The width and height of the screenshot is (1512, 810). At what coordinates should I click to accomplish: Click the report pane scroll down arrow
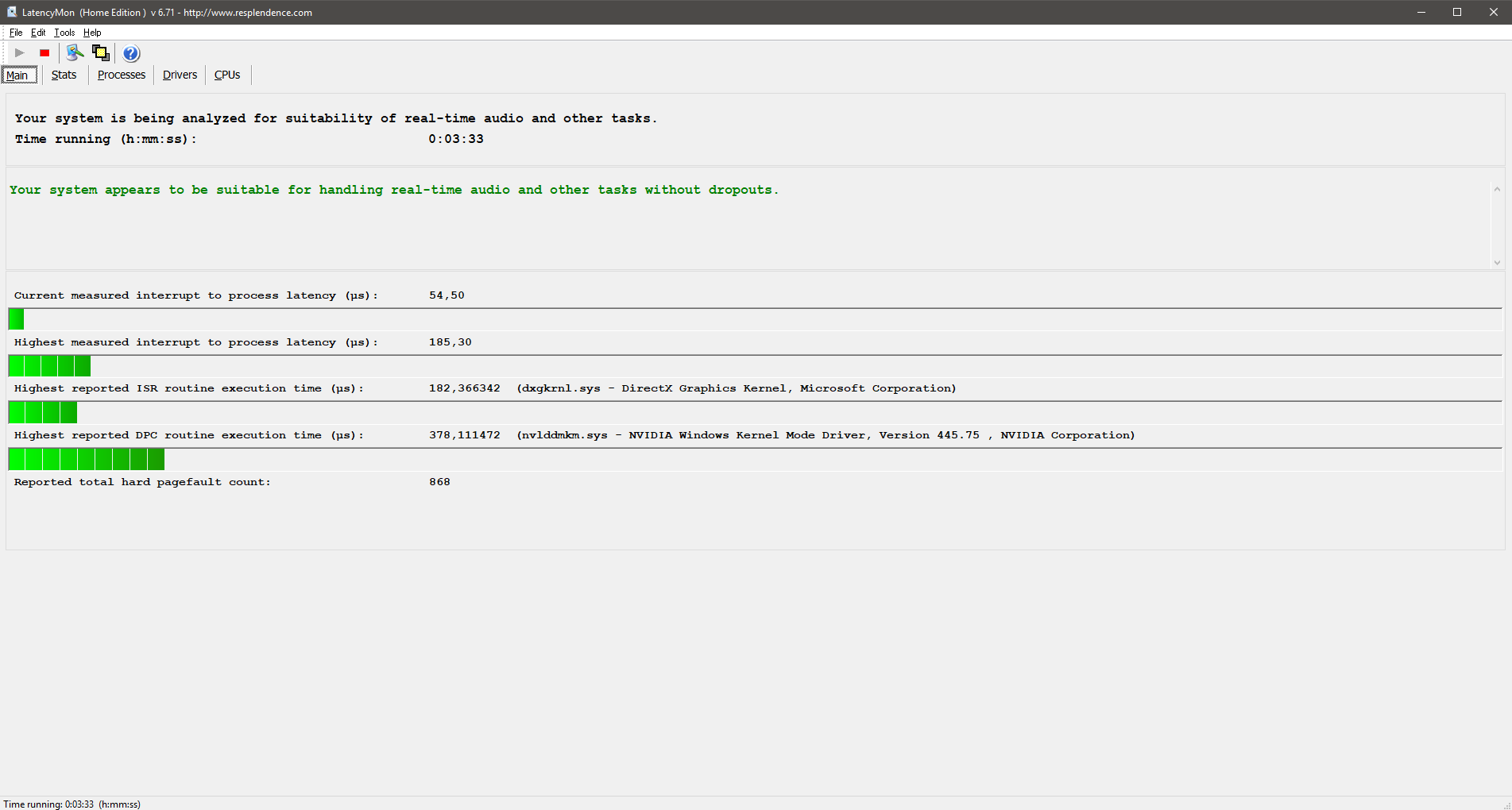click(1497, 263)
